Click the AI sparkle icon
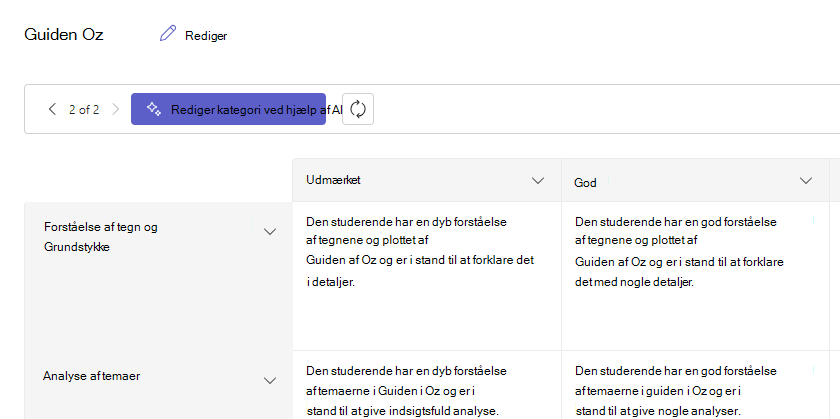The width and height of the screenshot is (840, 419). [154, 109]
